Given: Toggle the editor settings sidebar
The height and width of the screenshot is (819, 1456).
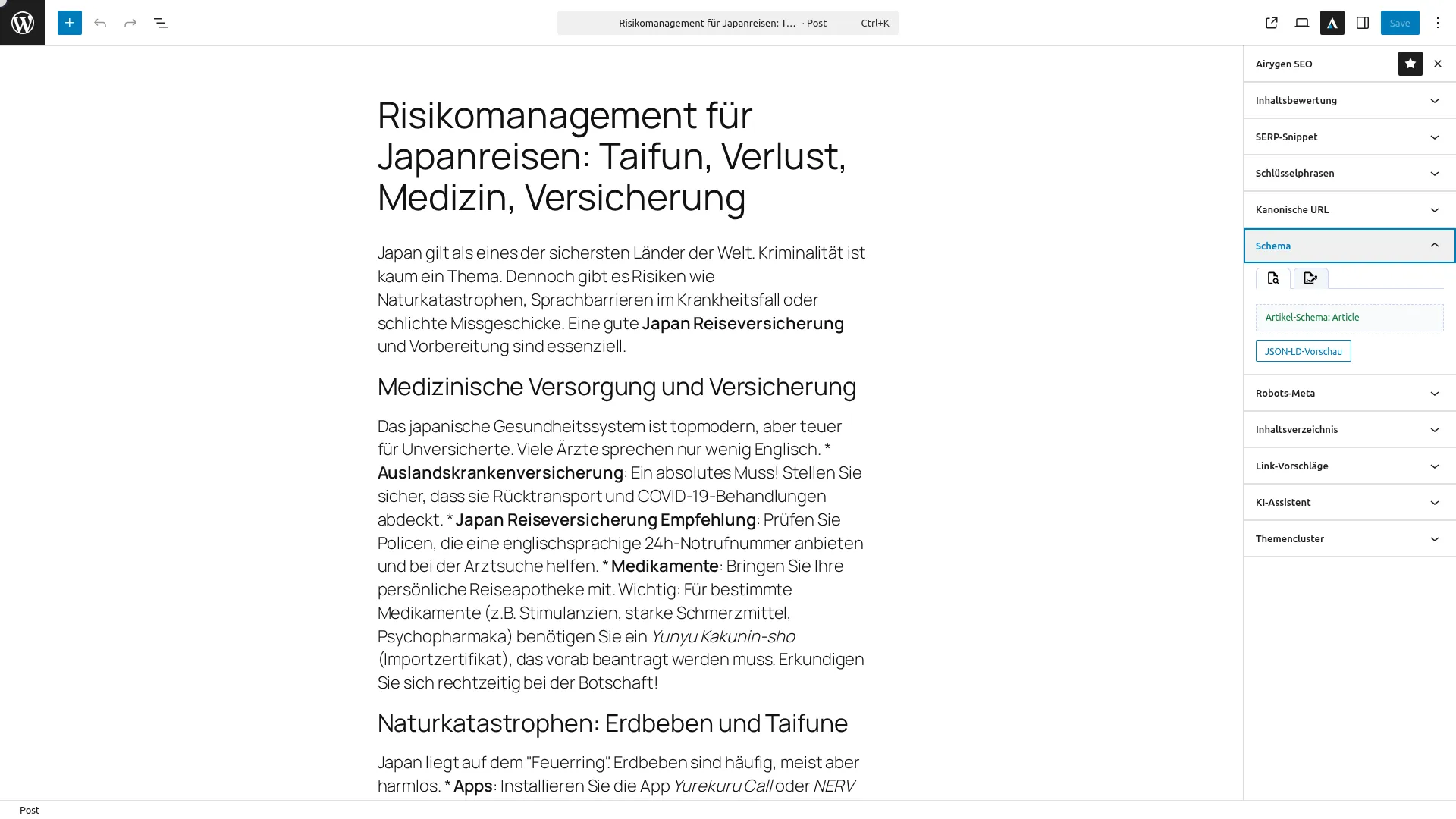Looking at the screenshot, I should 1363,23.
